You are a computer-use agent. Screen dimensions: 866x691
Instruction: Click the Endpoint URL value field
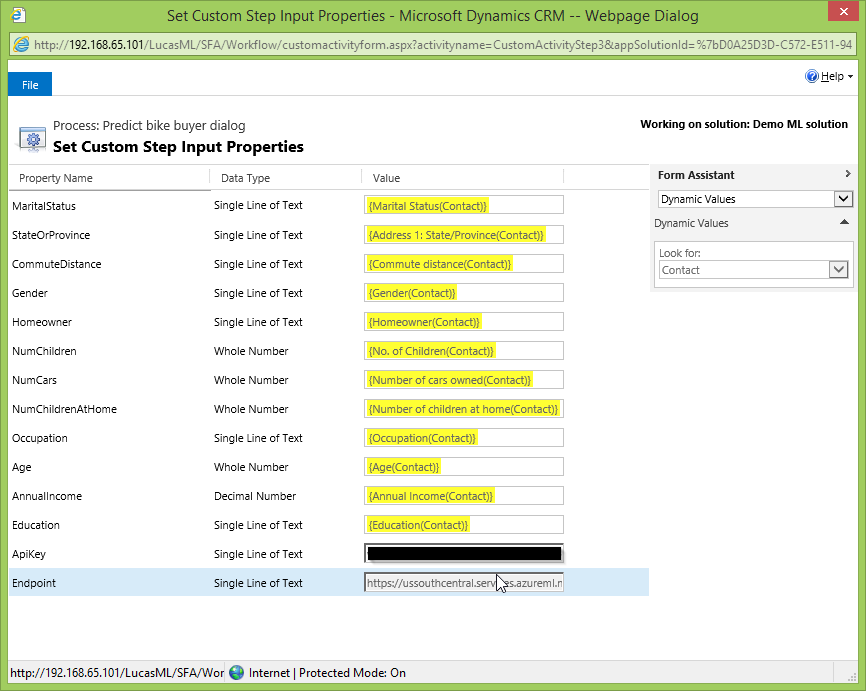[464, 582]
